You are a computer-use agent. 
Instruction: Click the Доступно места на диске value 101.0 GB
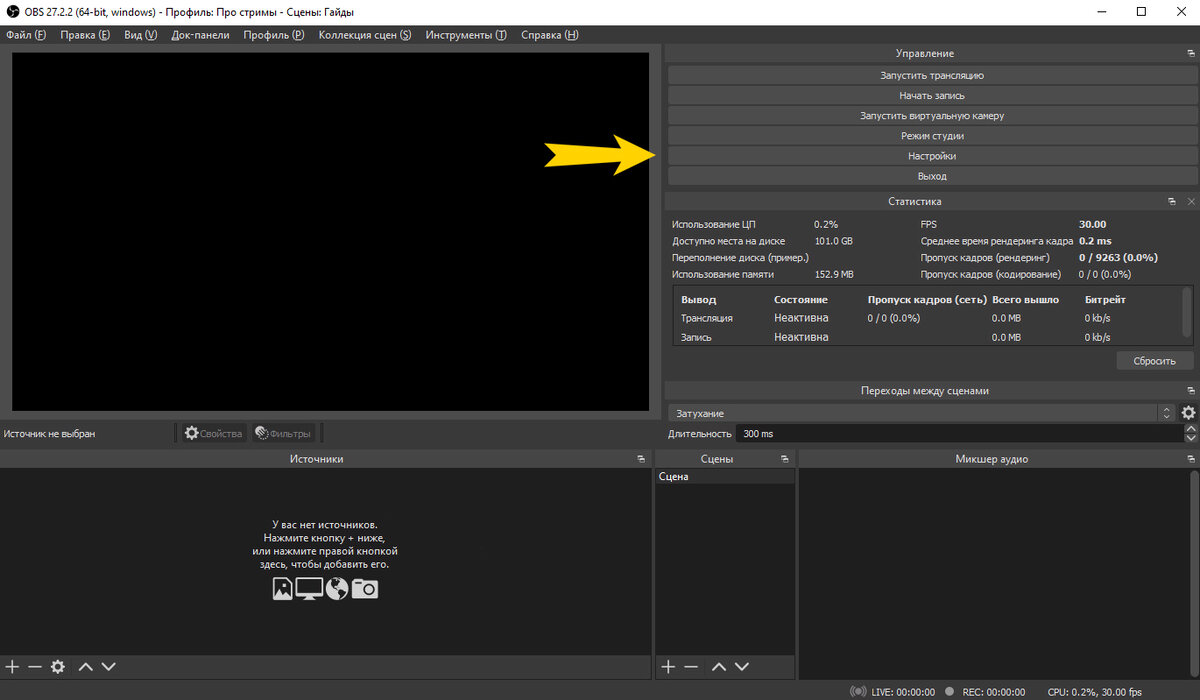pos(833,241)
